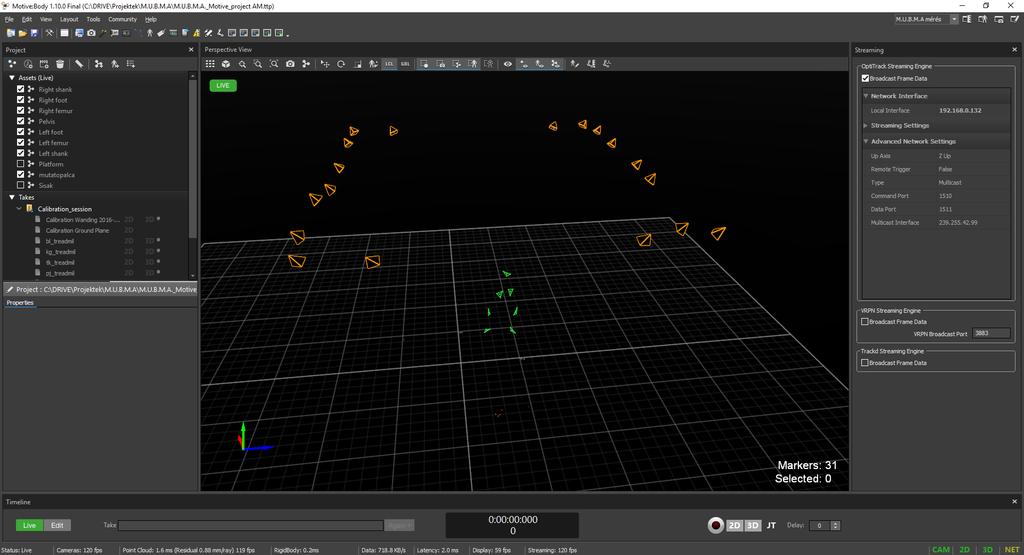
Task: Enable Trackd Broadcast Frame Data checkbox
Action: click(865, 363)
